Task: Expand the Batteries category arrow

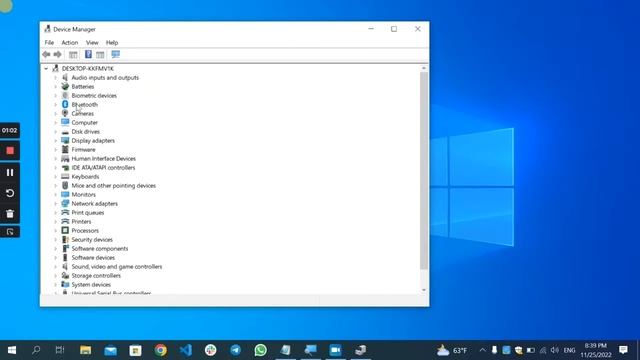Action: coord(56,87)
